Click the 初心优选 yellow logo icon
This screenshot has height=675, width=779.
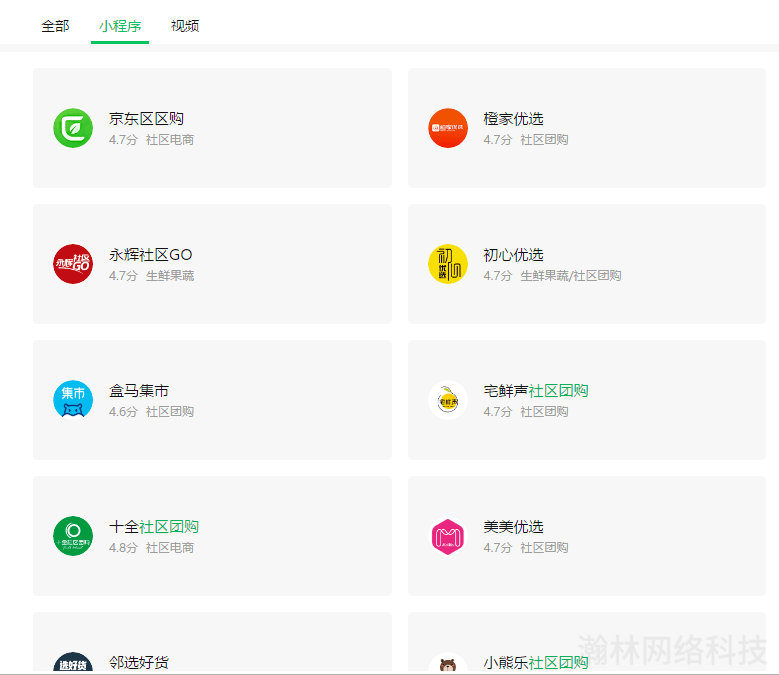point(448,264)
